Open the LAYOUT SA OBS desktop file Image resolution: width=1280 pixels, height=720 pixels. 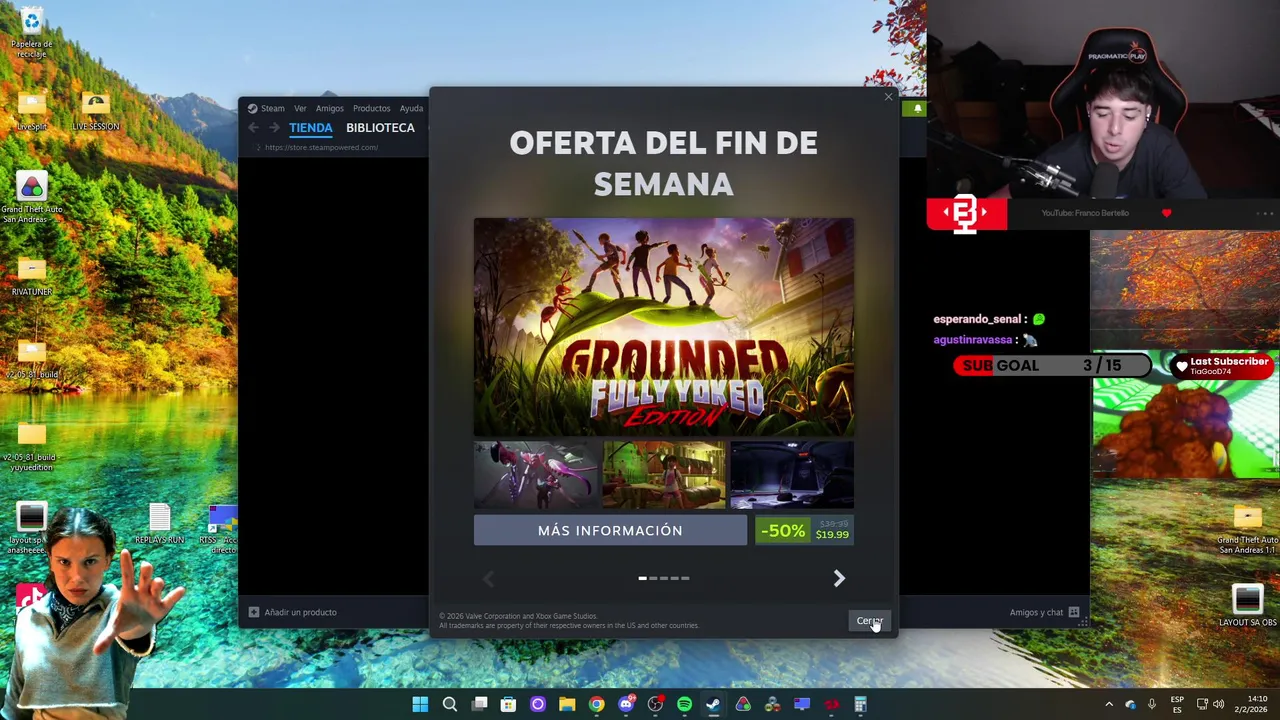(1247, 606)
